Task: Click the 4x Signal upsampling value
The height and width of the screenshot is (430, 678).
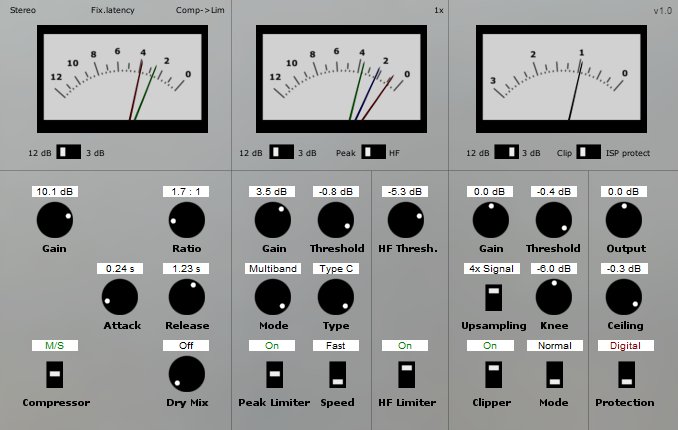Action: (x=489, y=269)
